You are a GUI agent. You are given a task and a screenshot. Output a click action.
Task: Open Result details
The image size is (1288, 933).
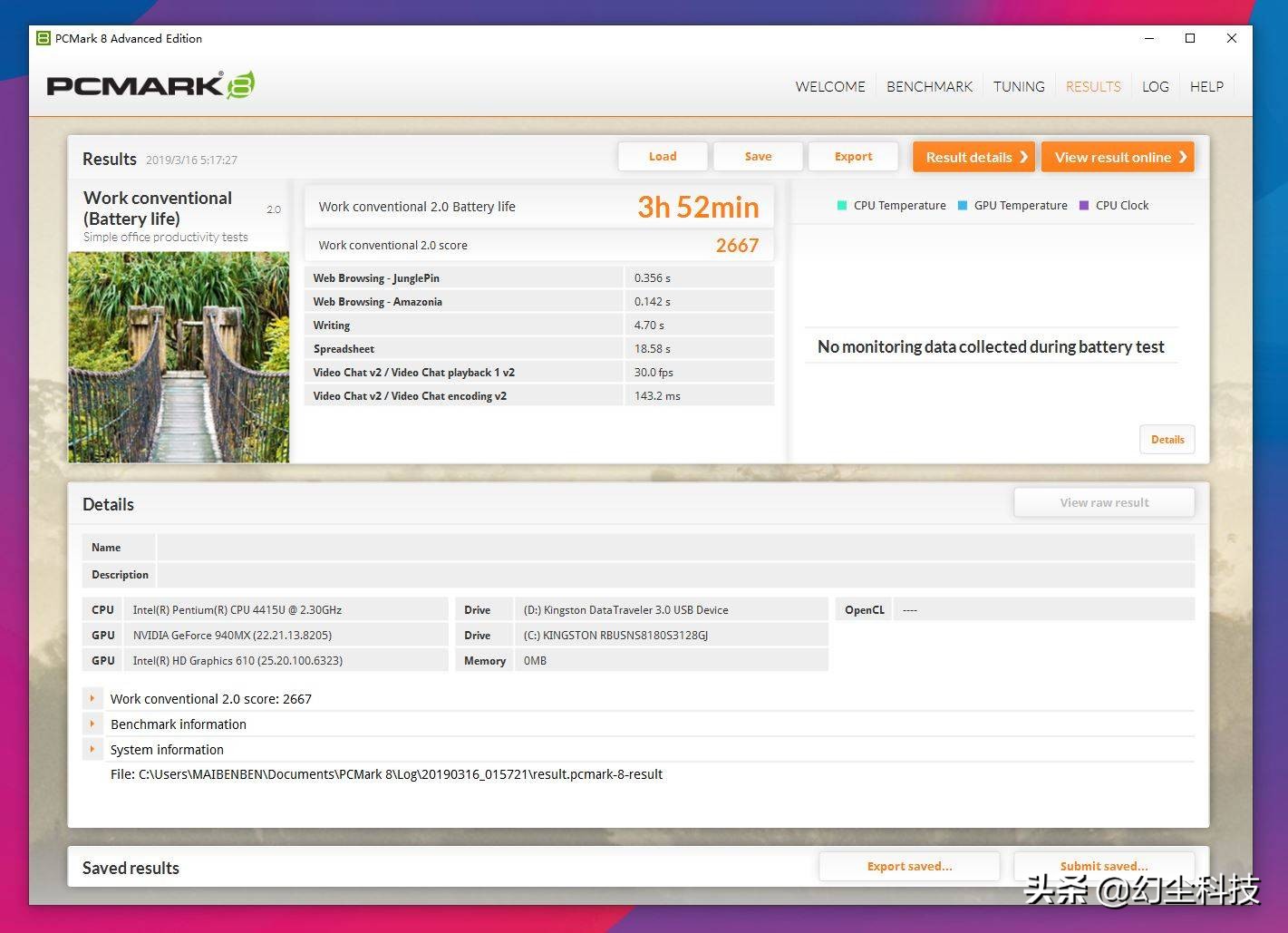974,157
